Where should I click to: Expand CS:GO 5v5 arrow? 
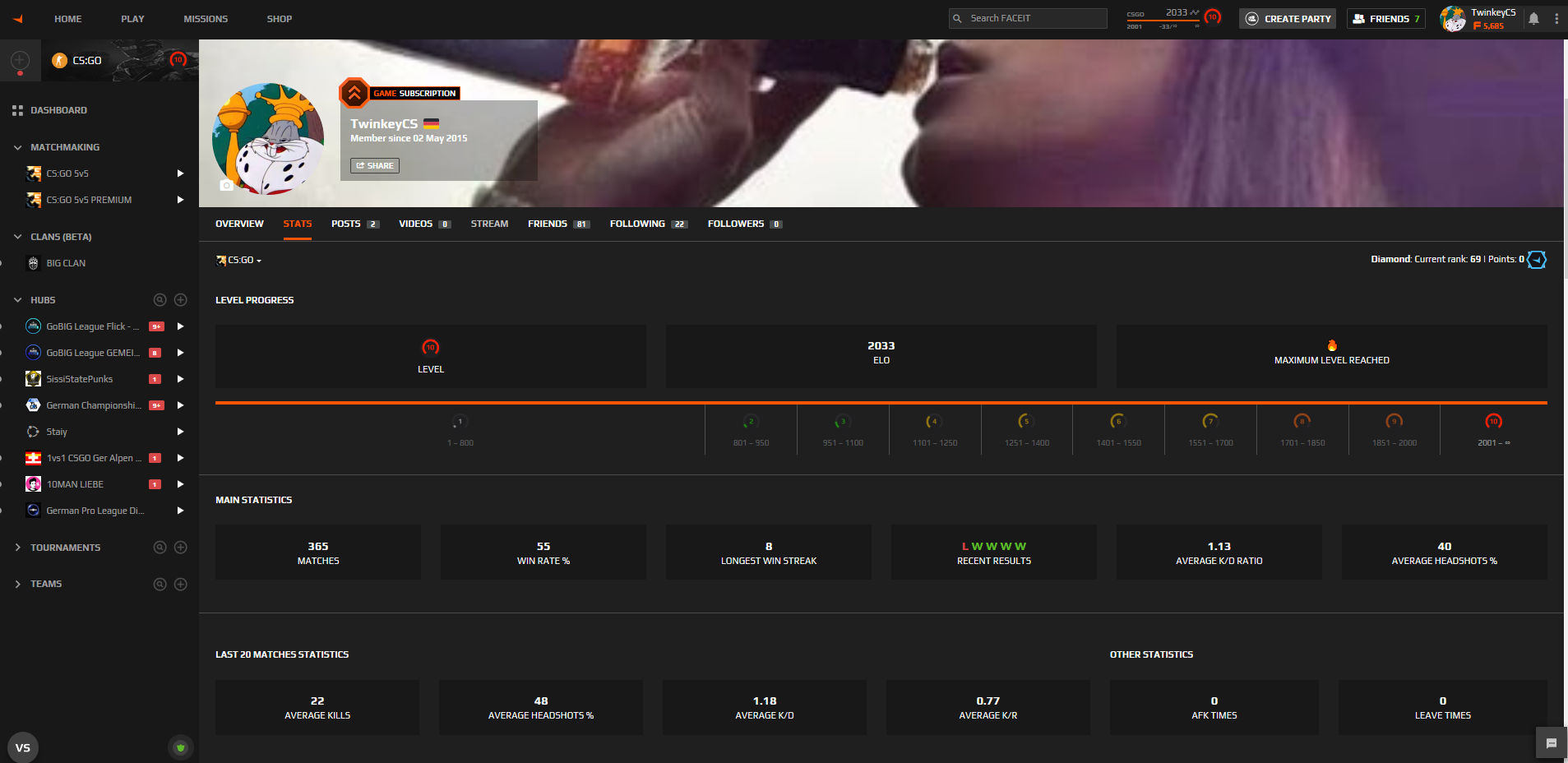[180, 173]
